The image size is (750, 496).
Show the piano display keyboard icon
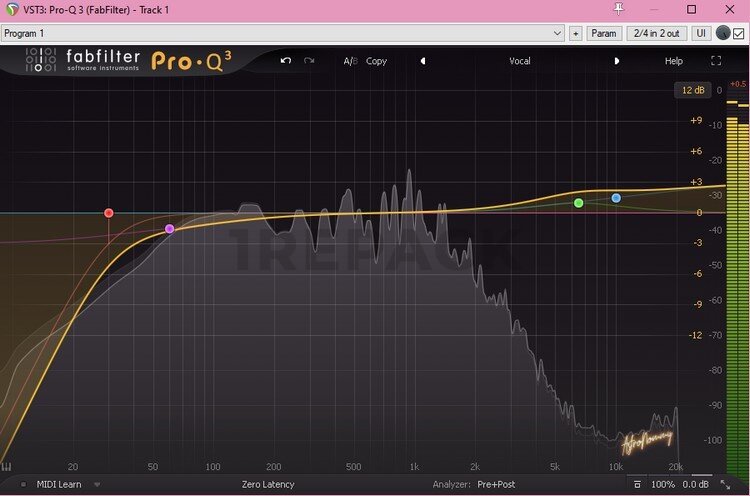tap(7, 466)
